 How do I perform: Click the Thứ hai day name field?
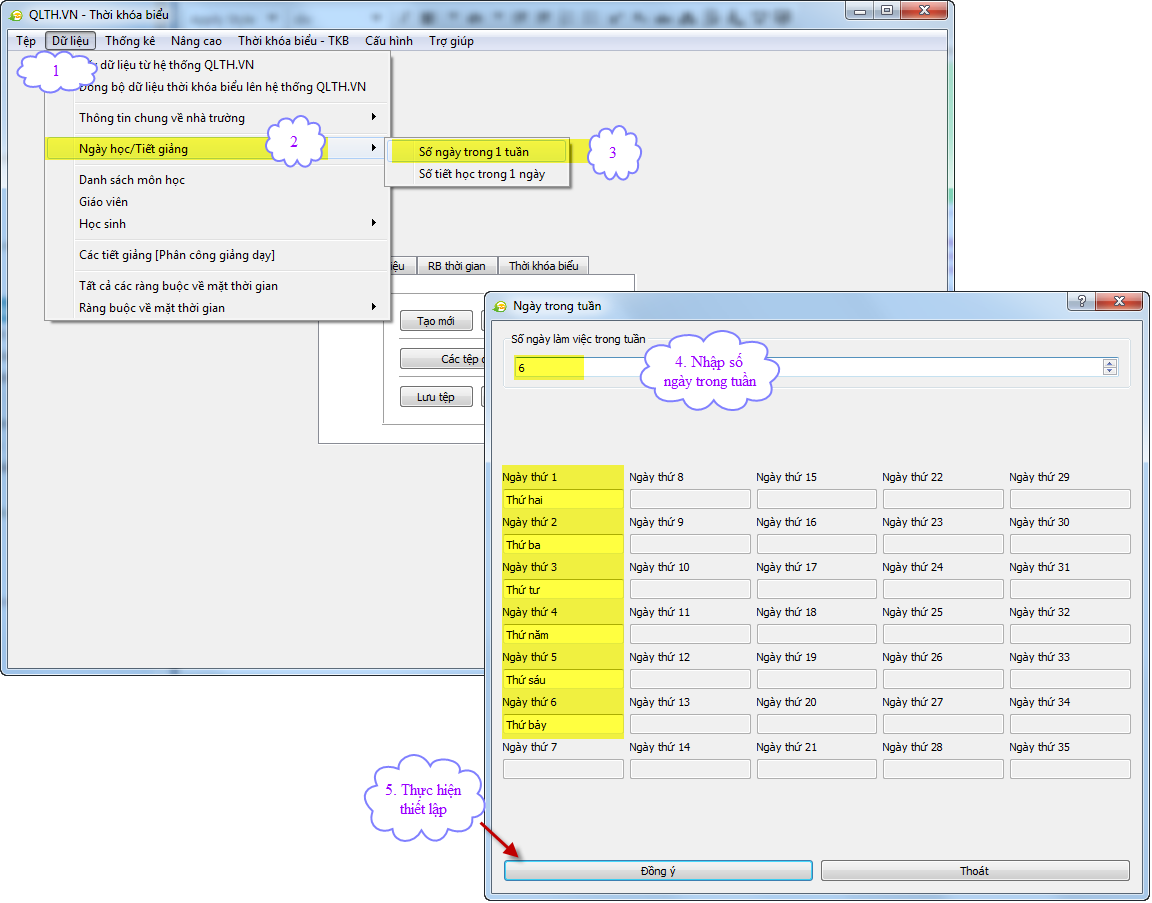click(563, 500)
